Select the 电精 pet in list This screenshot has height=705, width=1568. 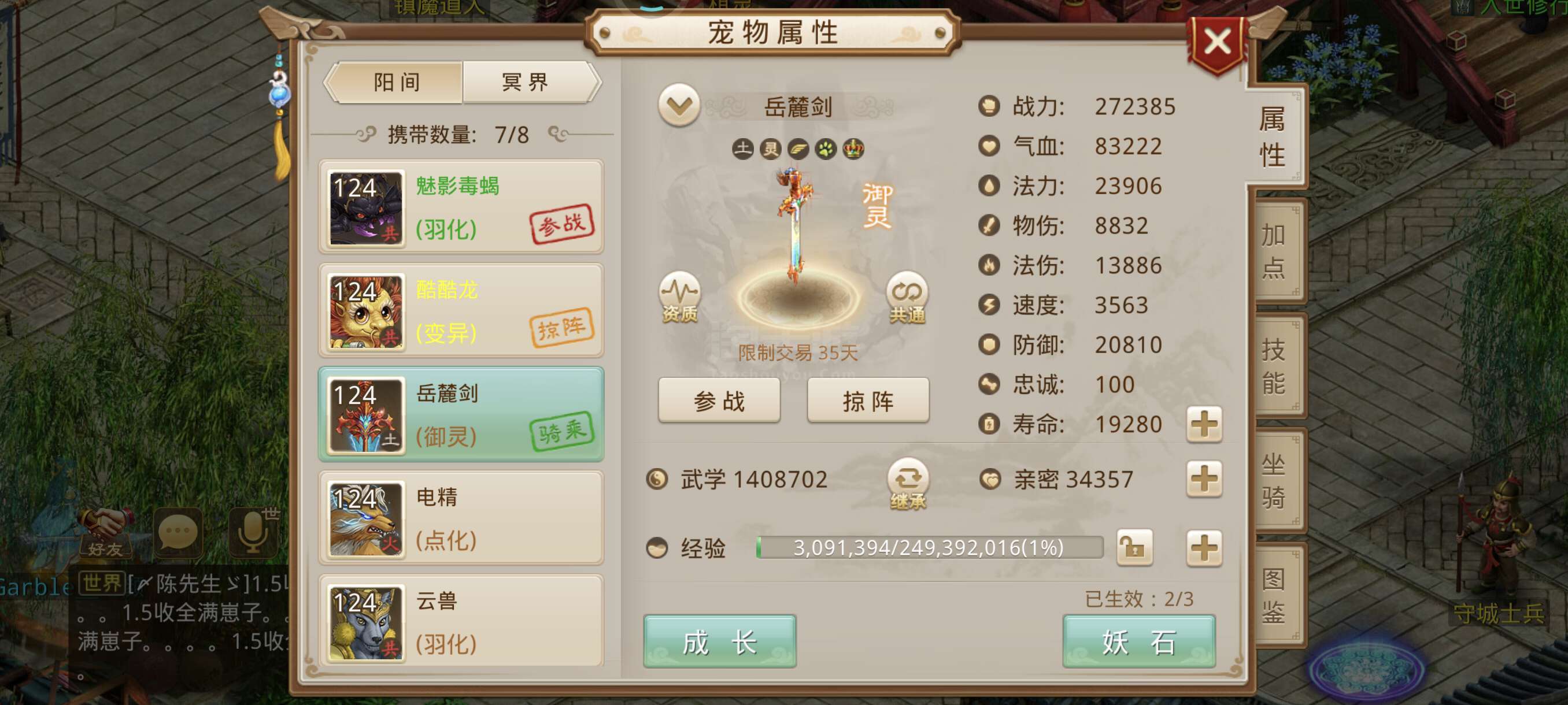pyautogui.click(x=461, y=518)
